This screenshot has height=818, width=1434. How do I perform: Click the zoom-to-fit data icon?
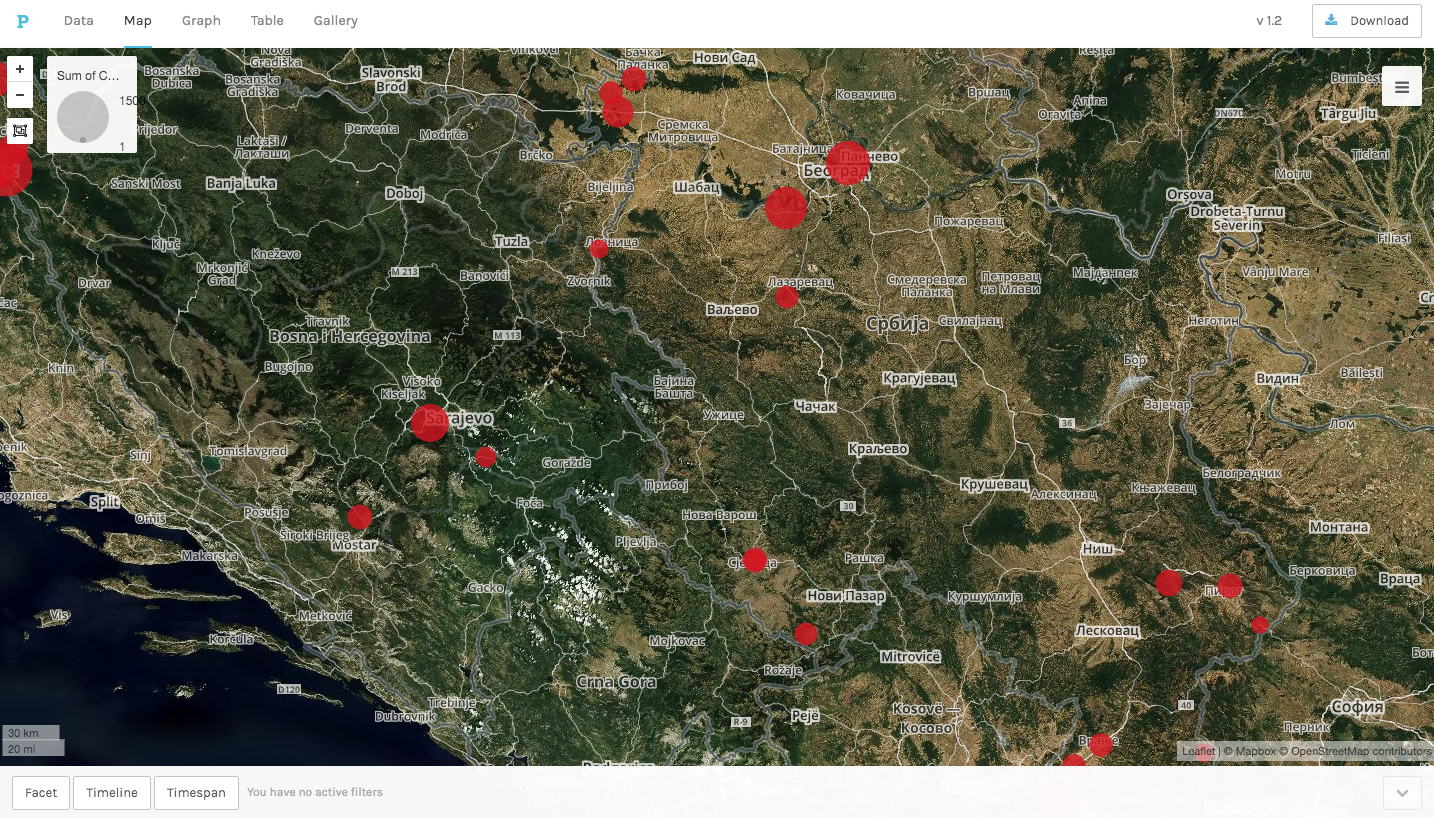click(x=20, y=131)
